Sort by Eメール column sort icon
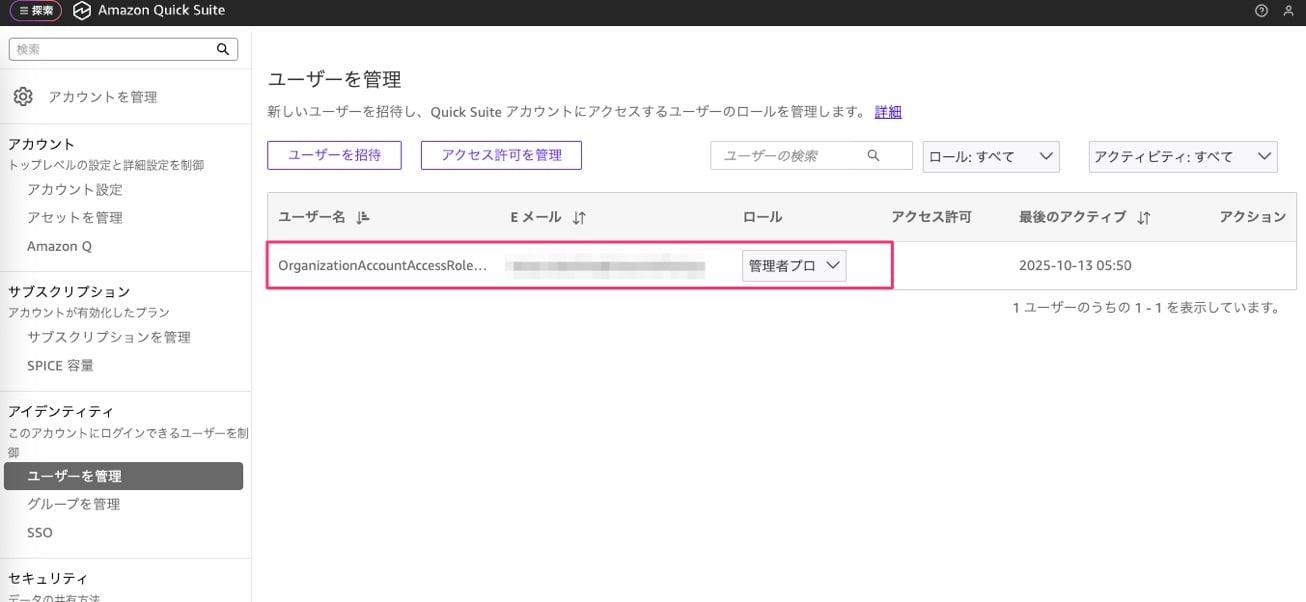 (579, 217)
